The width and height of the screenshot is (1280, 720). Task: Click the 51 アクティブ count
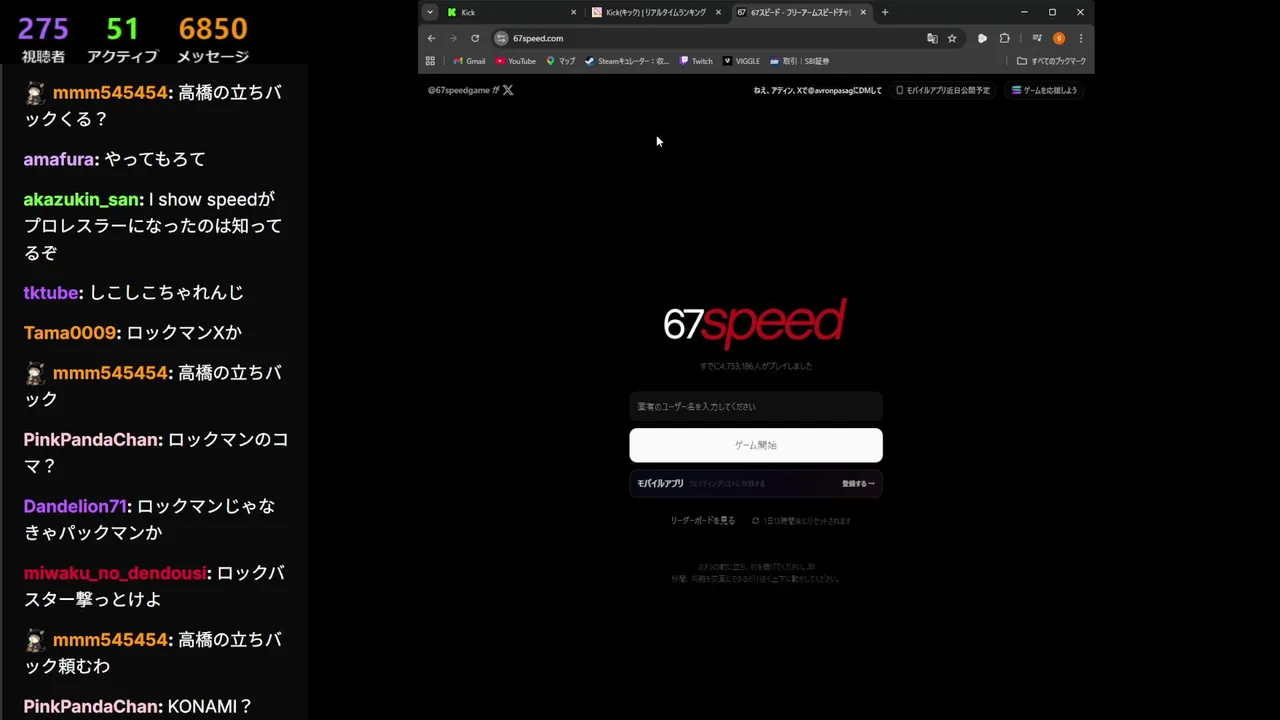(122, 40)
